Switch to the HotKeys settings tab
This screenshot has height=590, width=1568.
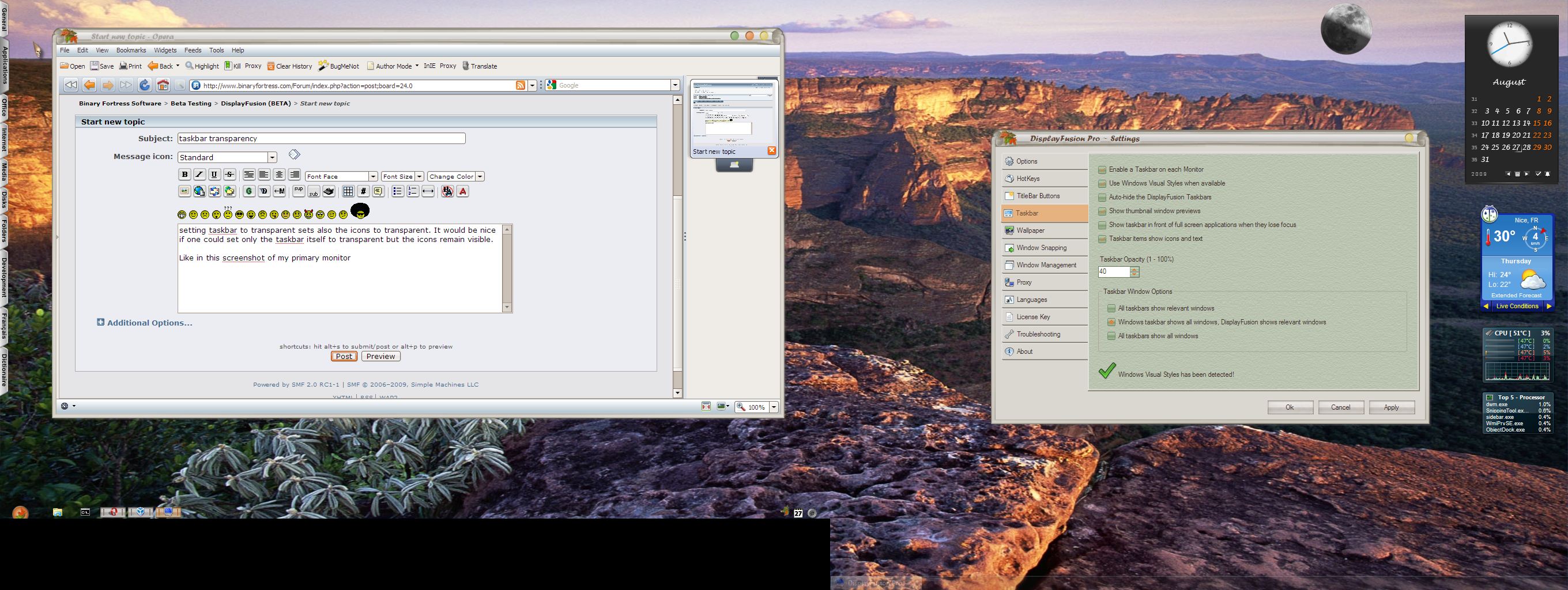point(1045,179)
